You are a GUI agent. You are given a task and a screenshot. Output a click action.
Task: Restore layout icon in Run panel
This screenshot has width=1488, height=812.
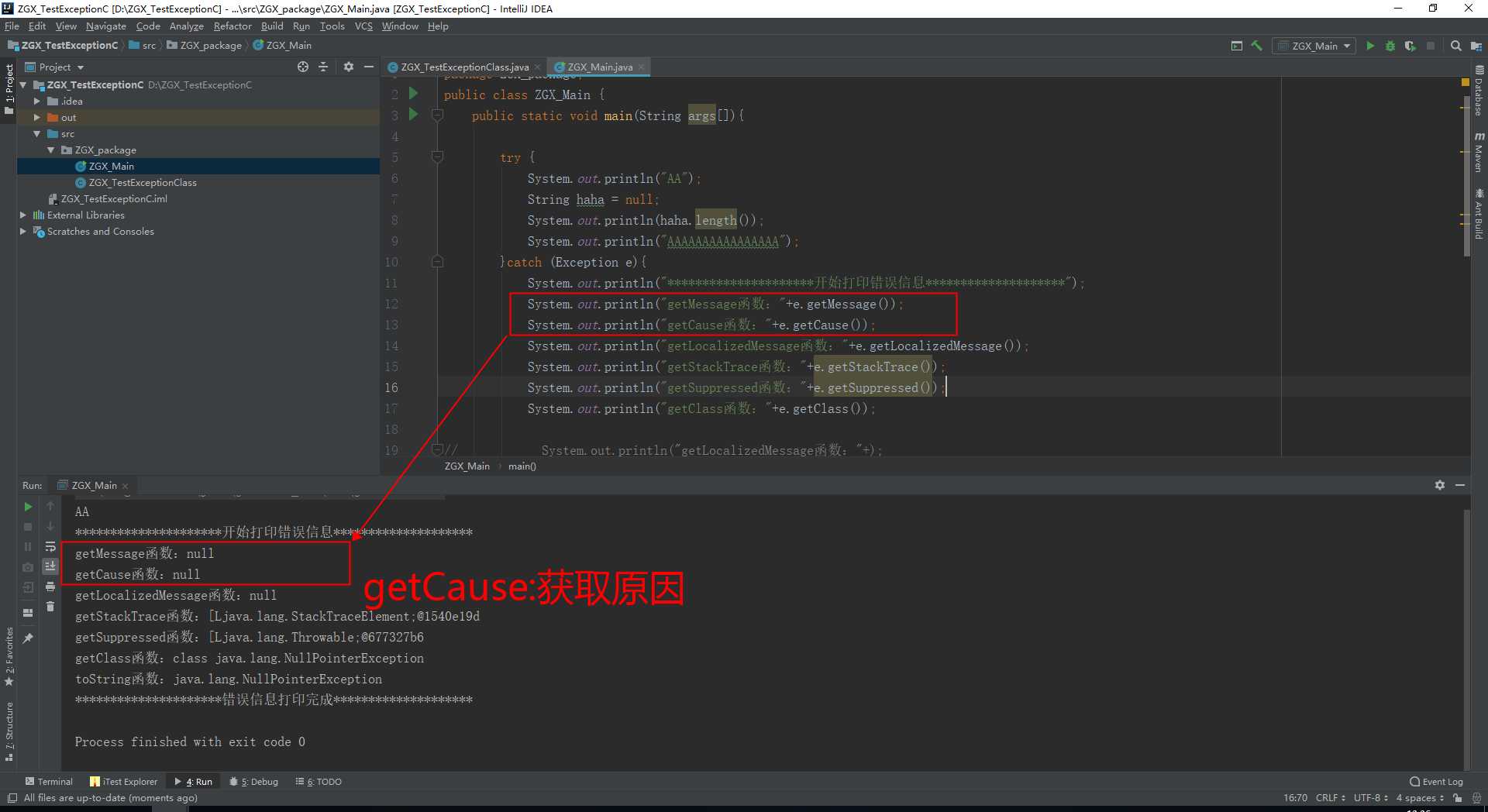click(x=28, y=613)
